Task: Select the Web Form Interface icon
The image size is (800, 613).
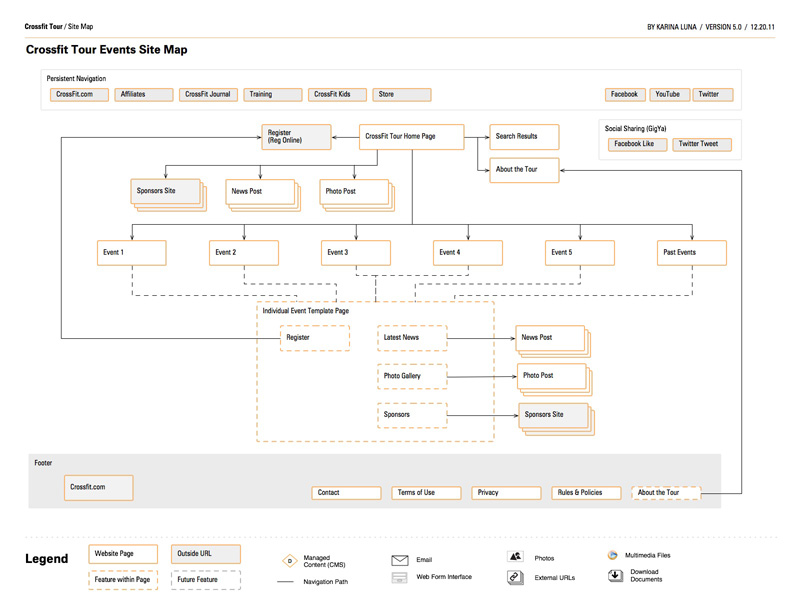Action: click(399, 577)
